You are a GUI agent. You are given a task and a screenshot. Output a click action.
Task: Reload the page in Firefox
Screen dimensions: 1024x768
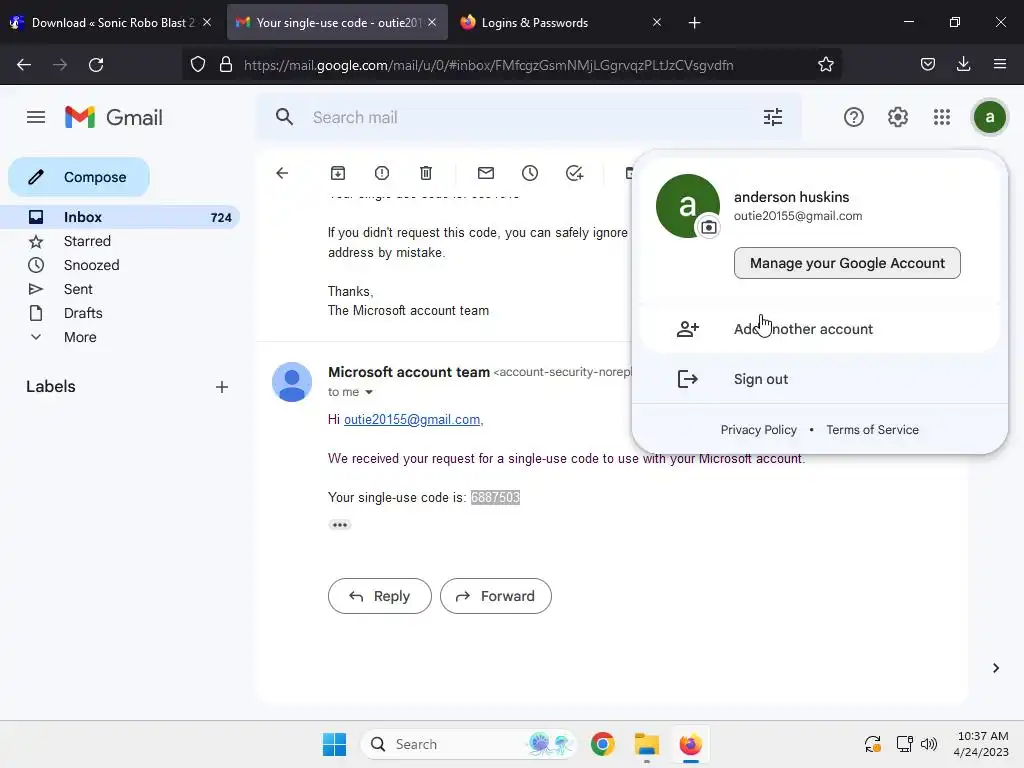tap(96, 65)
